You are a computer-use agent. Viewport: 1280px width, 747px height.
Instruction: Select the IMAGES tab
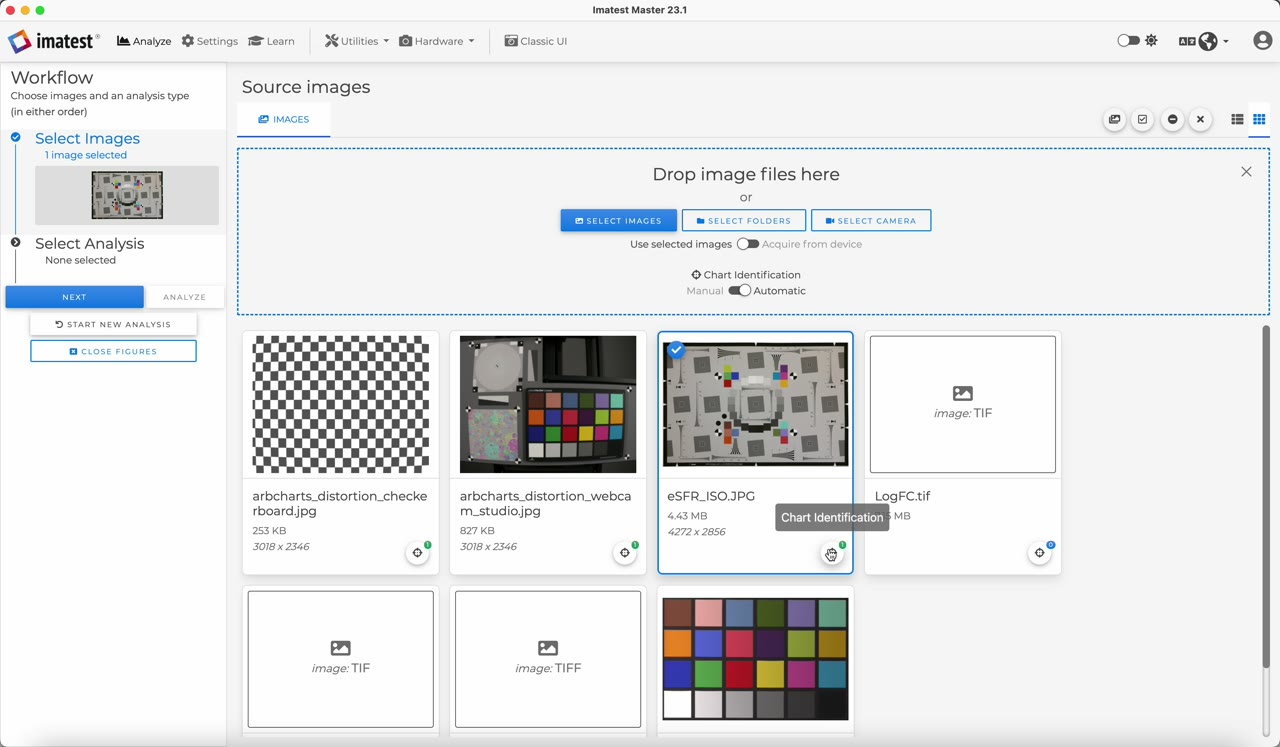(x=284, y=119)
